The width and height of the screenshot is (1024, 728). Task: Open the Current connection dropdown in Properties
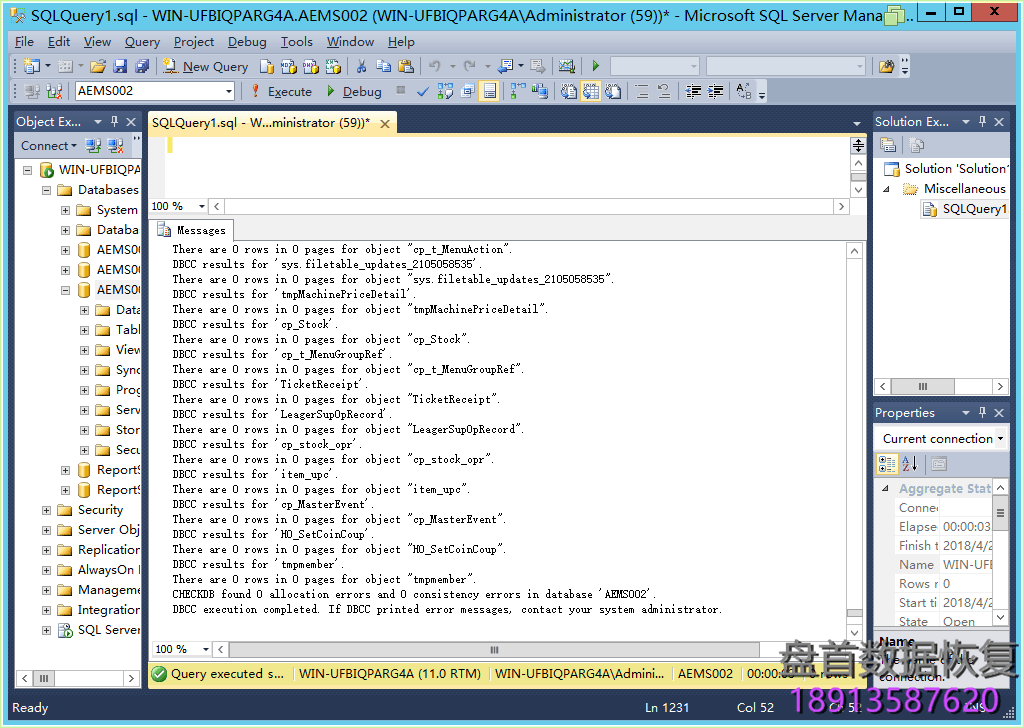(x=1000, y=439)
